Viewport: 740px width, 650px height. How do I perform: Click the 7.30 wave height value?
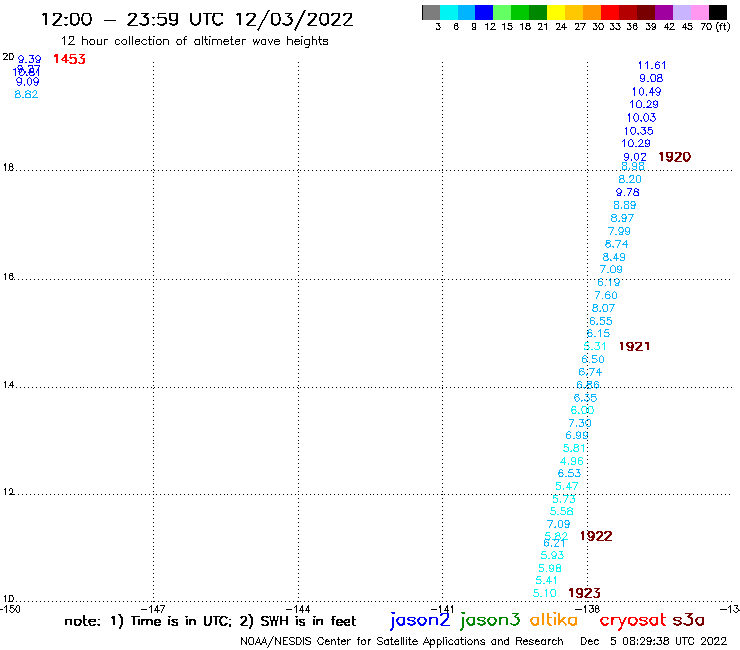[x=580, y=423]
